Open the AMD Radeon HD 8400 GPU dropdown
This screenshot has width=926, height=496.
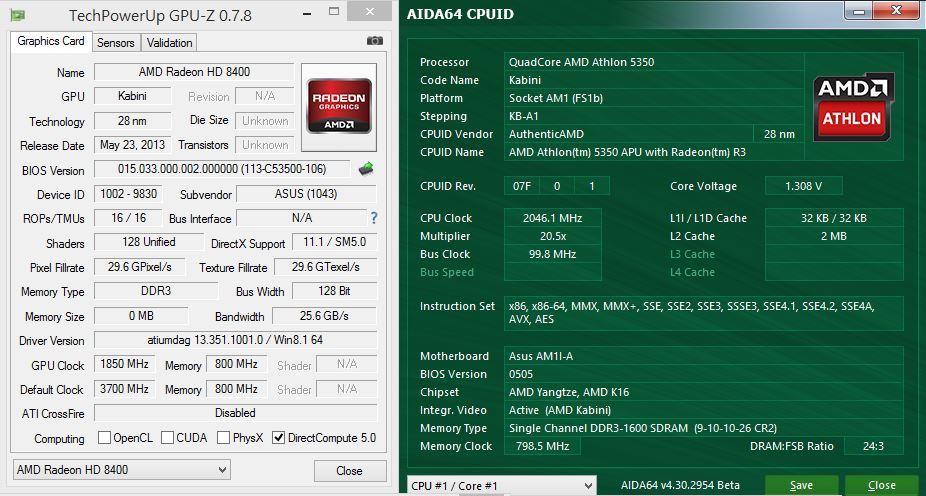pos(121,470)
